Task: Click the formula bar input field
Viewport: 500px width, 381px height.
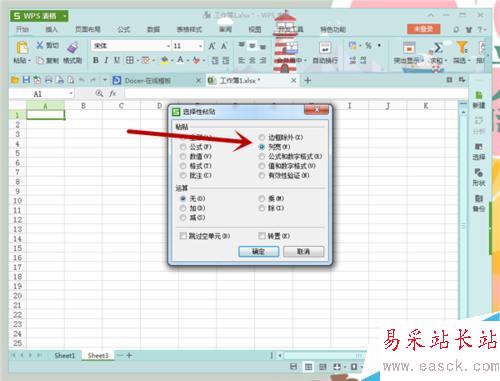Action: (295, 93)
